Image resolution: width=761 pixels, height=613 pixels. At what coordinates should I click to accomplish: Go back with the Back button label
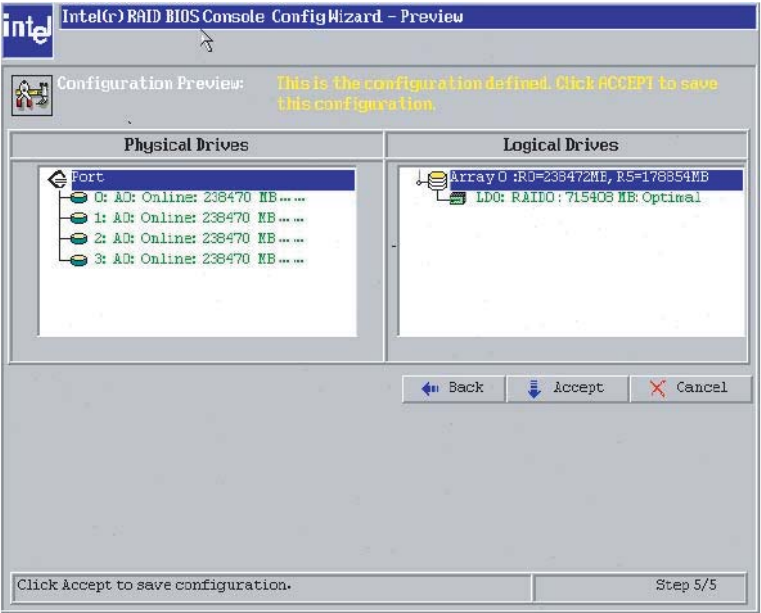(466, 387)
